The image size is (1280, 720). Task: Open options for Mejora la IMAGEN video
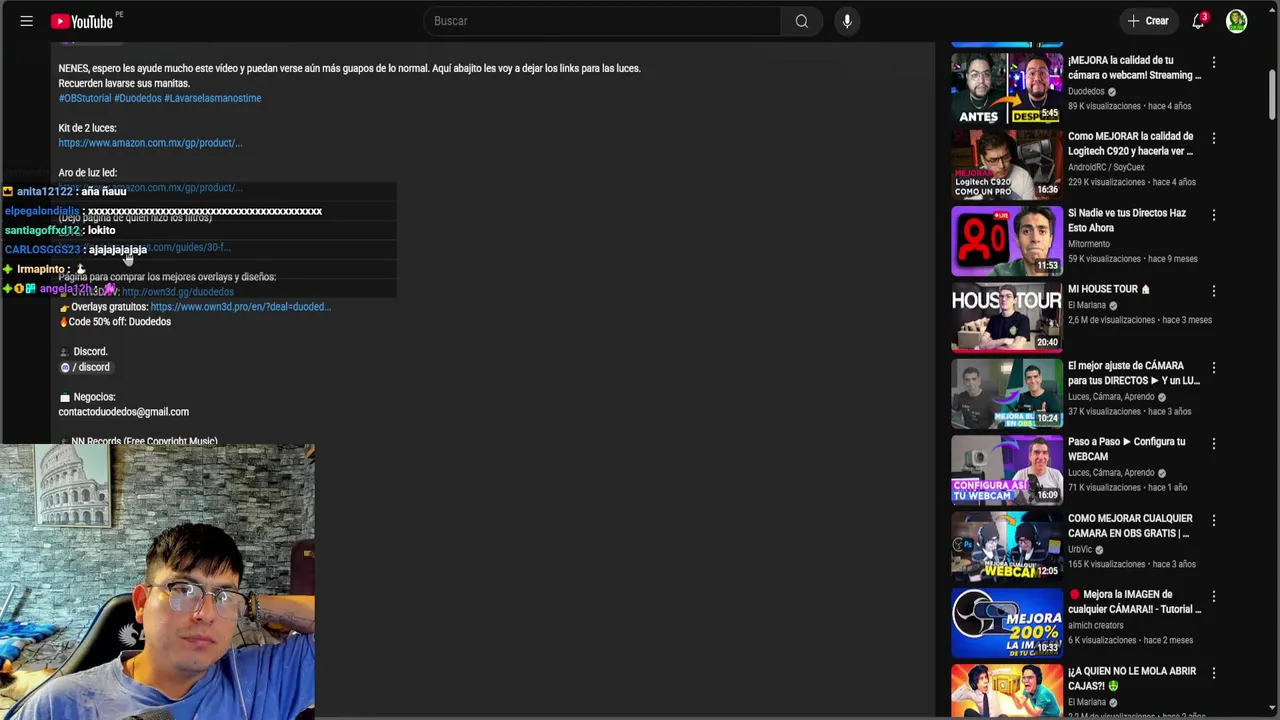coord(1214,596)
